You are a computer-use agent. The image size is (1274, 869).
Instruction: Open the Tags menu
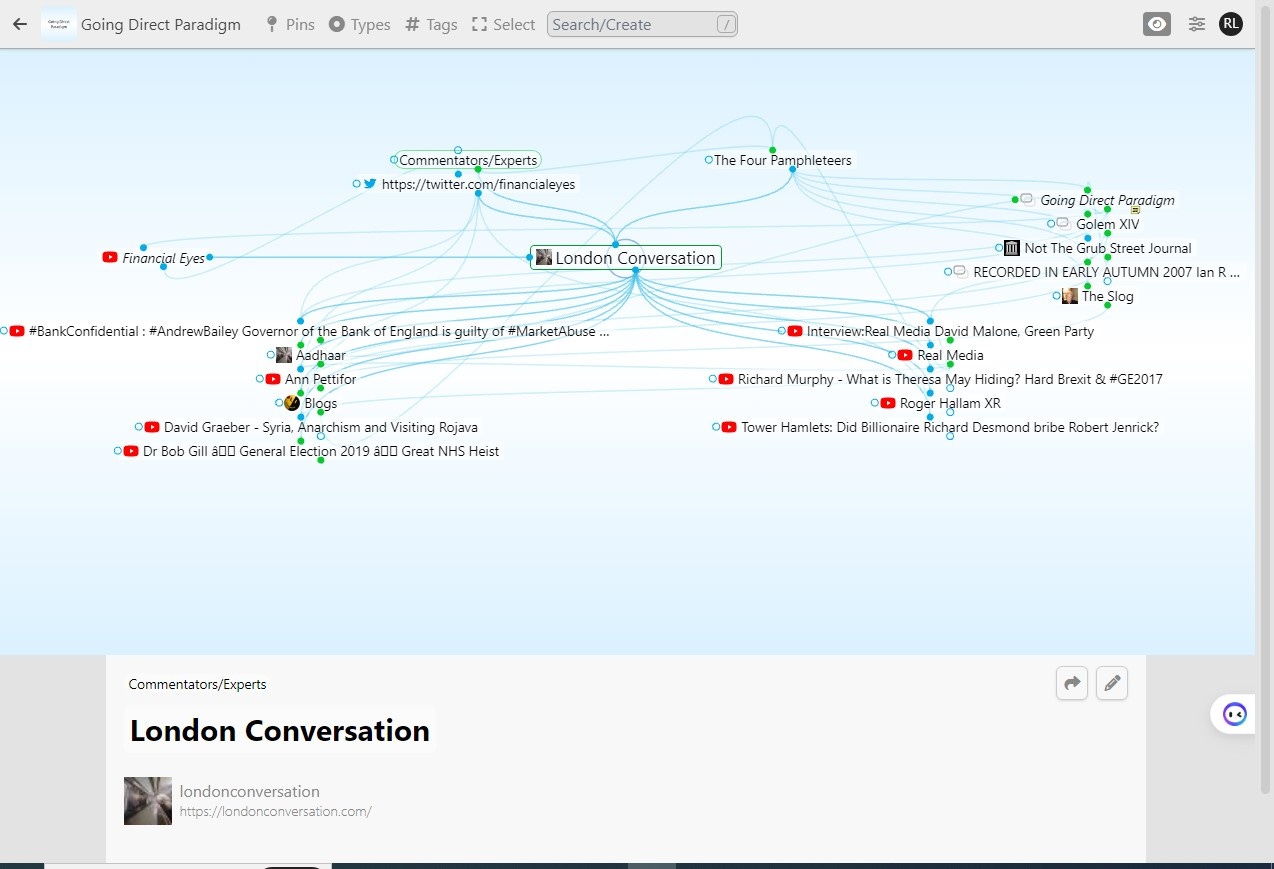[431, 24]
